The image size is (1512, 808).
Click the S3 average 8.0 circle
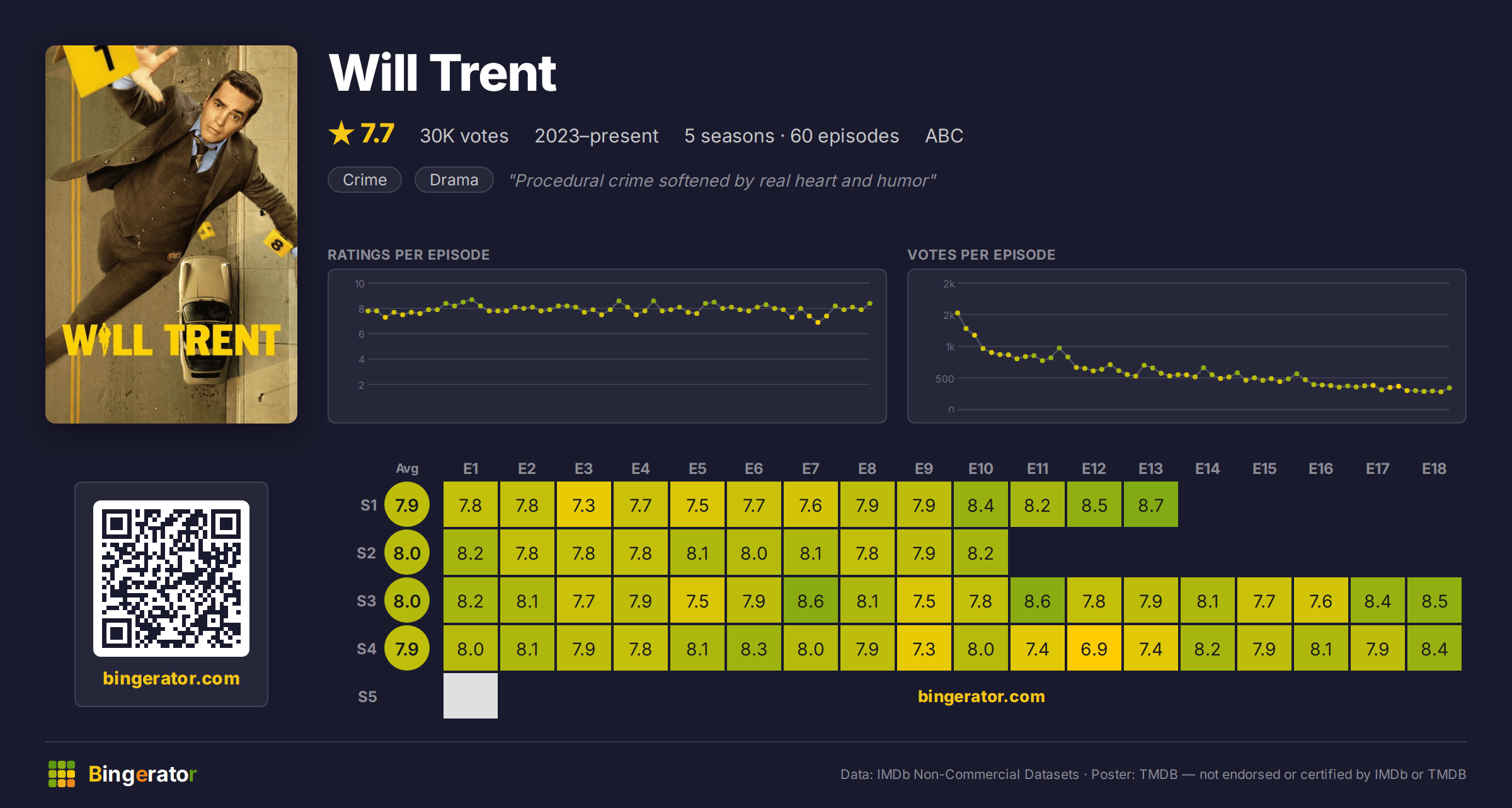tap(407, 601)
